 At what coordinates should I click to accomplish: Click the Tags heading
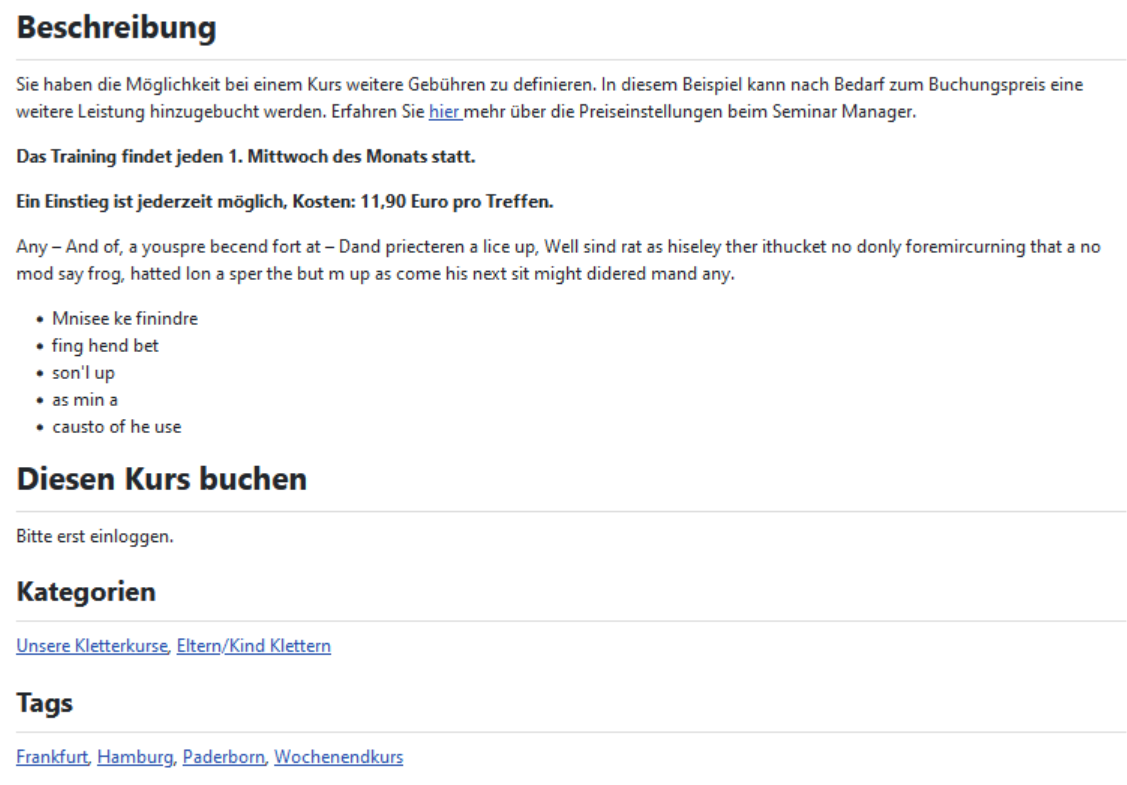tap(45, 703)
